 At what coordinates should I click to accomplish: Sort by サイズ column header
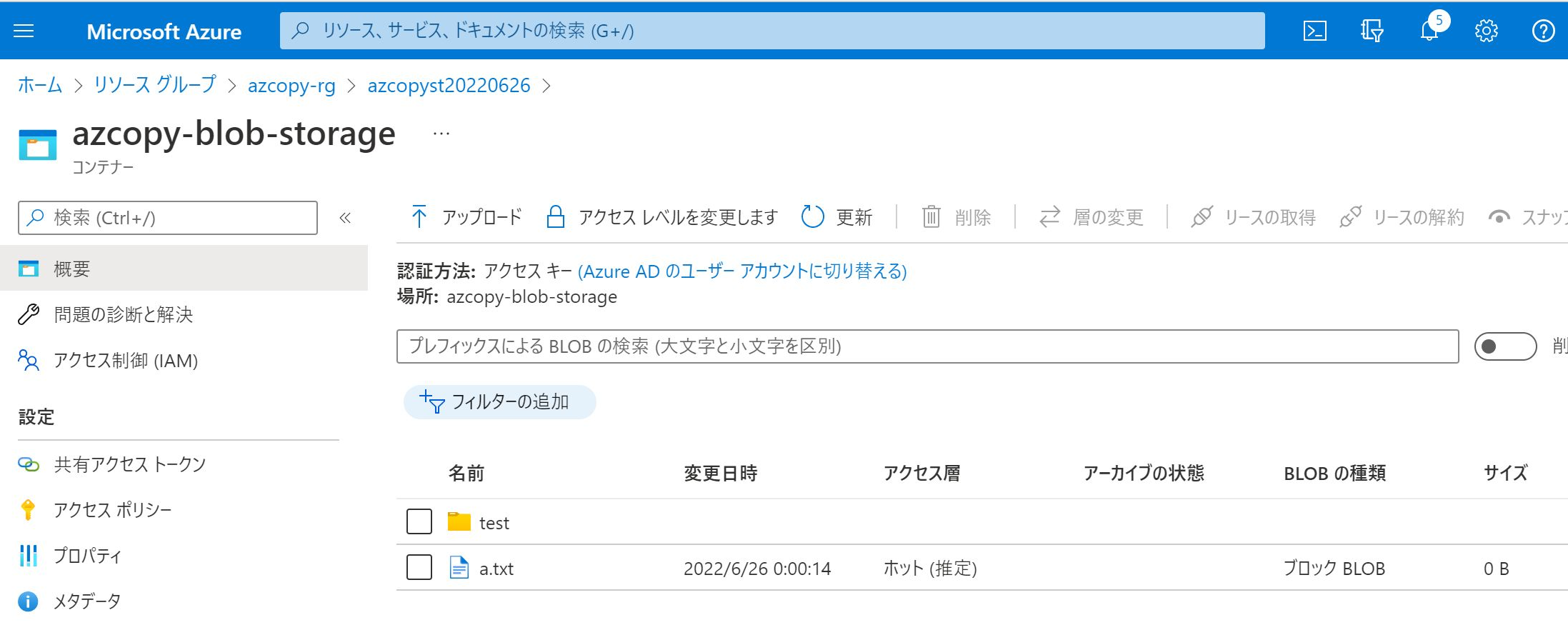click(1505, 474)
